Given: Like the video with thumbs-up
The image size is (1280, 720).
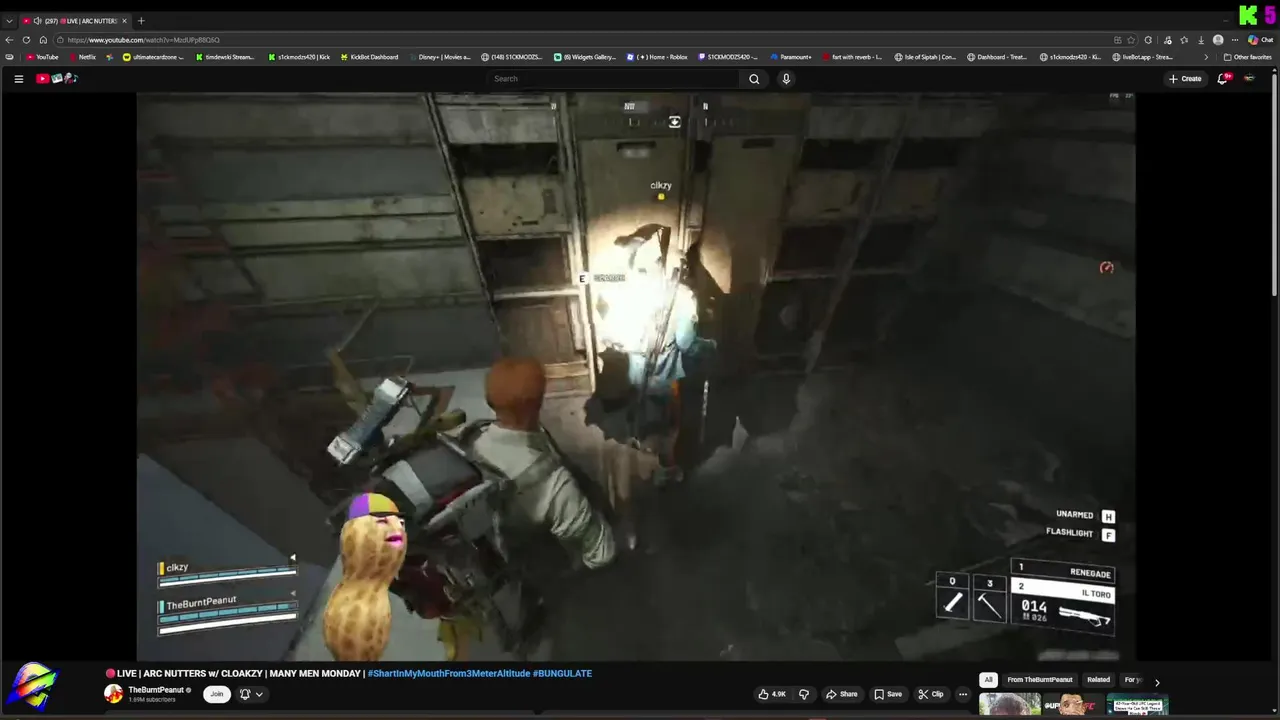Looking at the screenshot, I should point(772,694).
